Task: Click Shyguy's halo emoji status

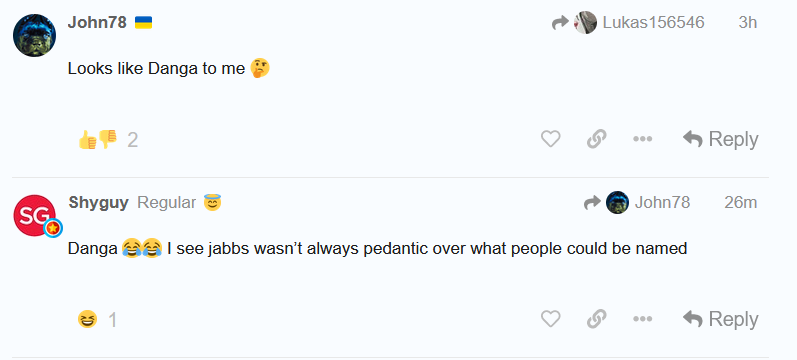Action: pos(212,202)
